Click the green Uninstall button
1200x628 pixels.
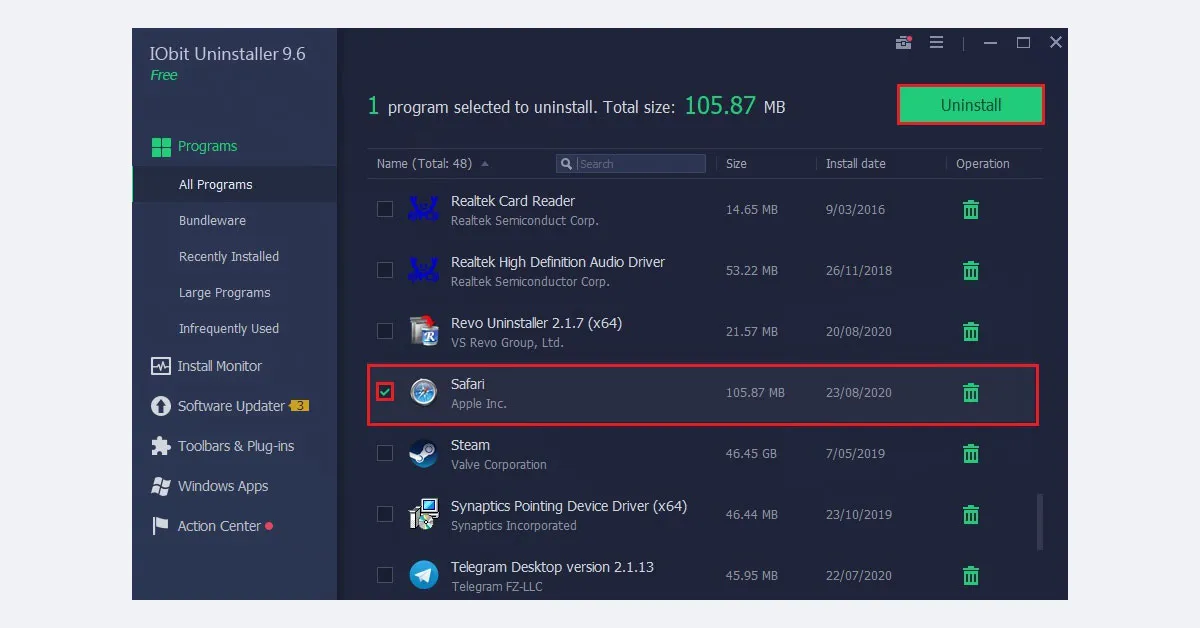click(970, 105)
